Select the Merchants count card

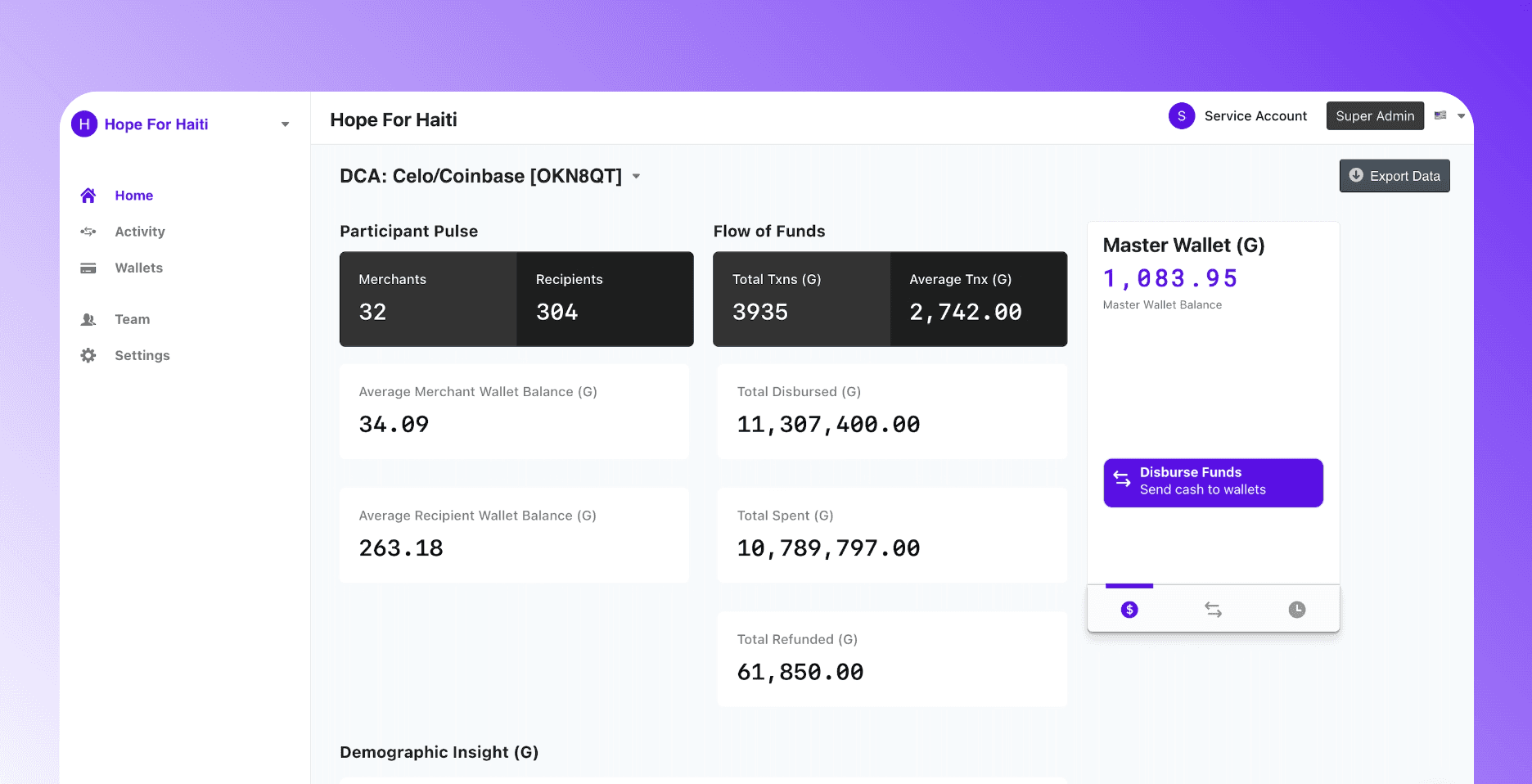(428, 299)
